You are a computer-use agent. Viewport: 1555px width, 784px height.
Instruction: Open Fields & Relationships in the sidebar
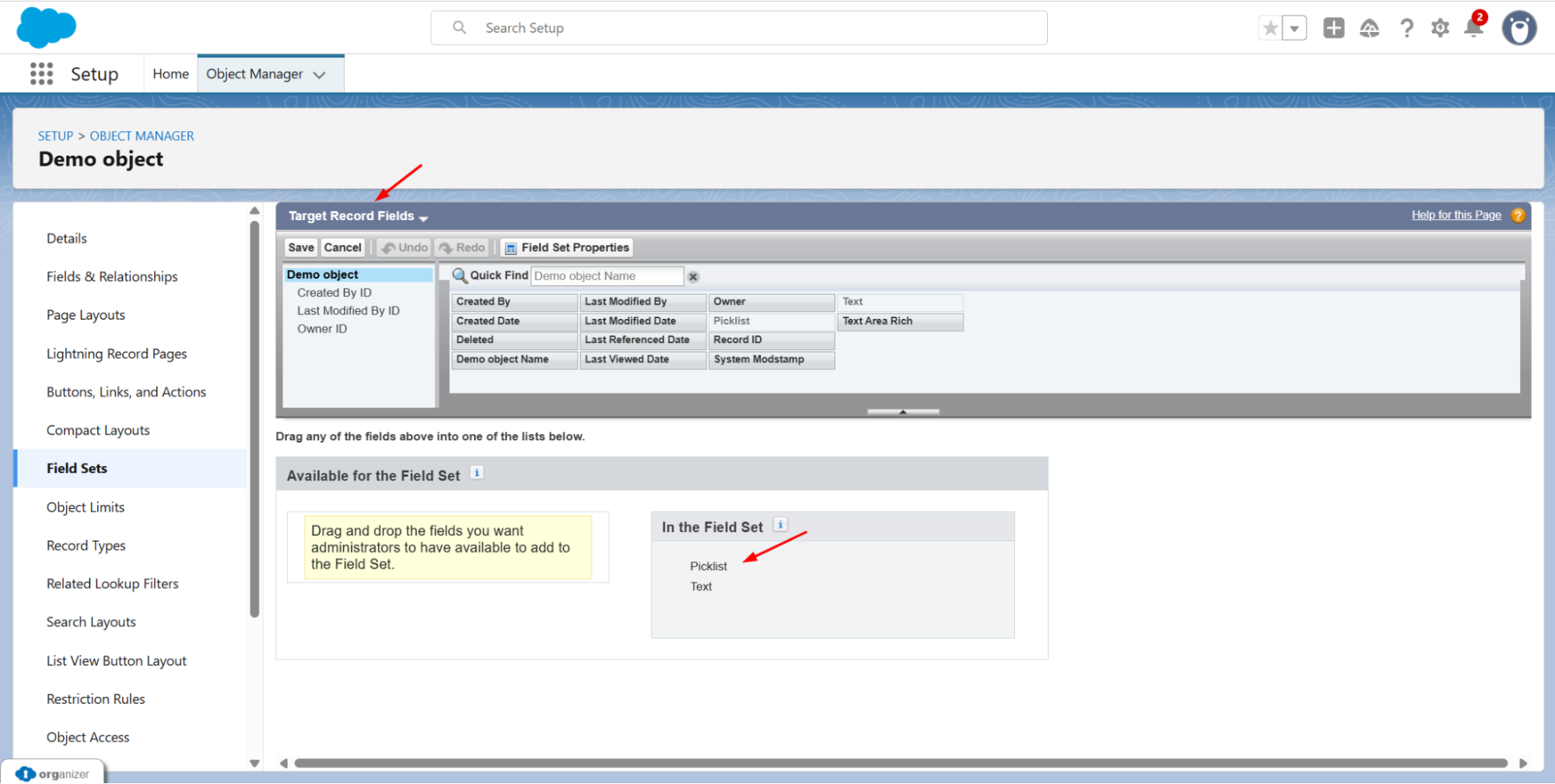pos(112,277)
